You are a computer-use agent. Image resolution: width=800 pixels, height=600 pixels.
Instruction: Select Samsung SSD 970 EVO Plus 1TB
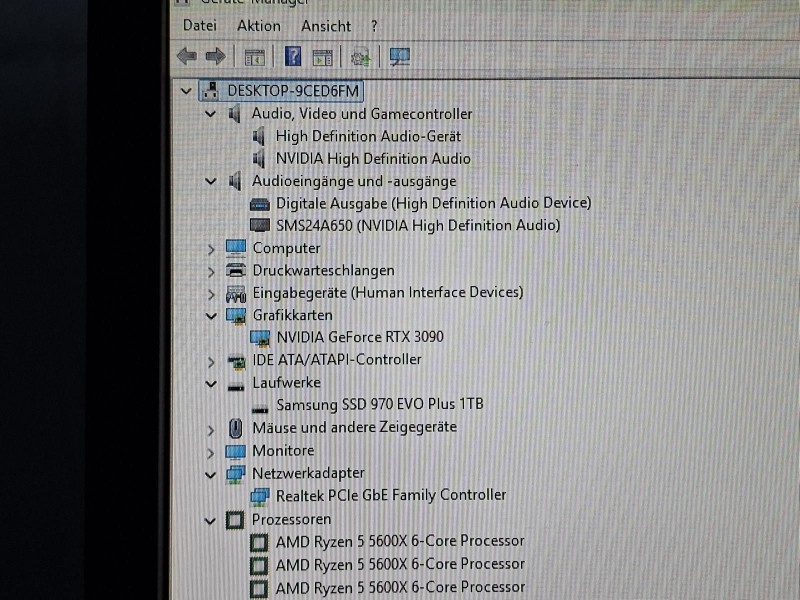coord(379,404)
